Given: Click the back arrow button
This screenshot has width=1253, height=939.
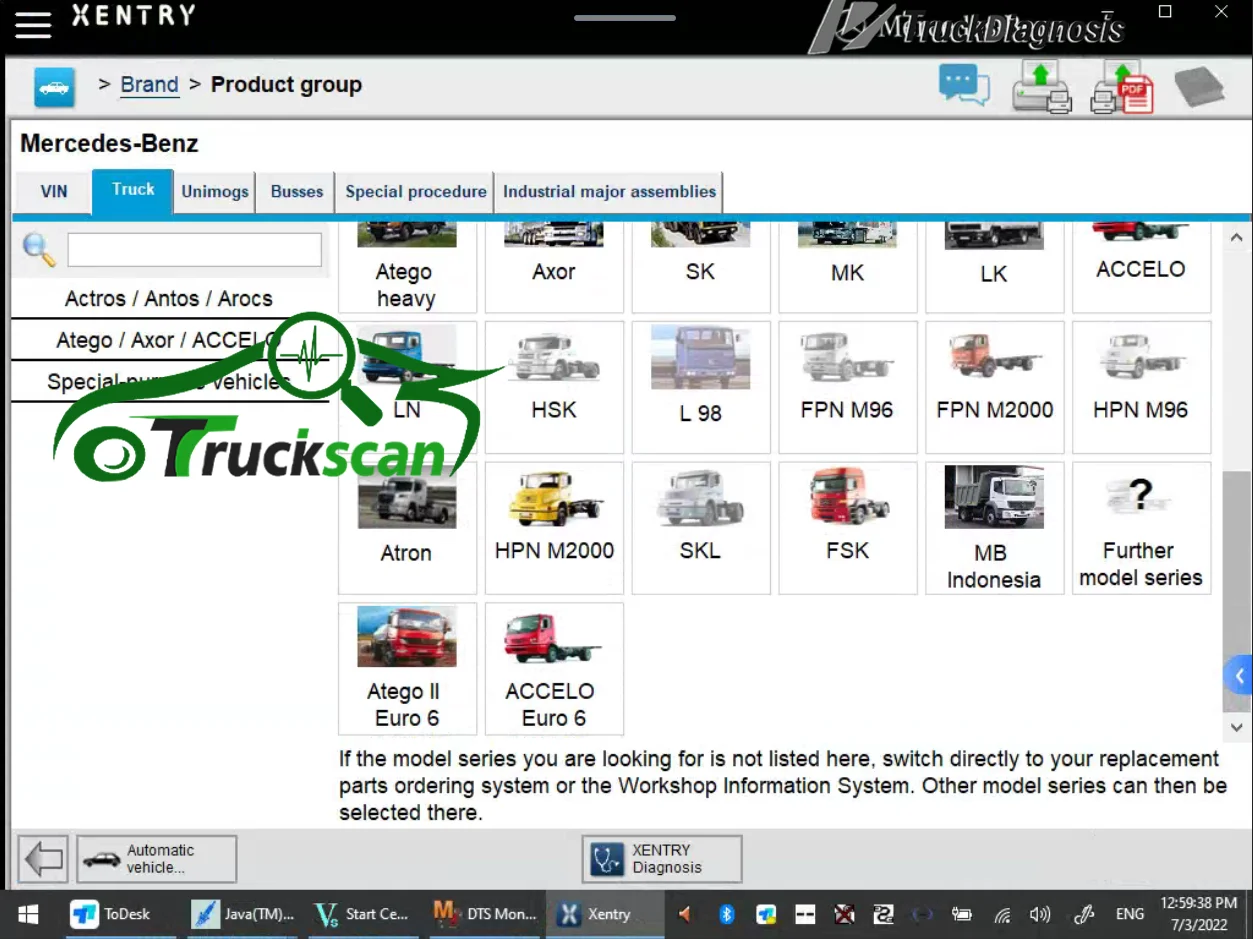Looking at the screenshot, I should click(43, 859).
